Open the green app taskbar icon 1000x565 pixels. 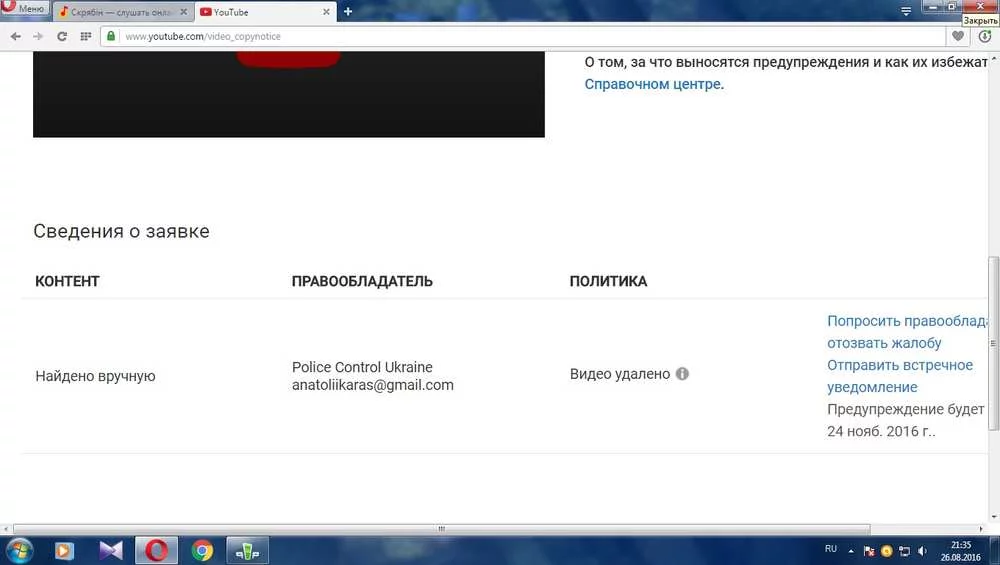coord(247,550)
